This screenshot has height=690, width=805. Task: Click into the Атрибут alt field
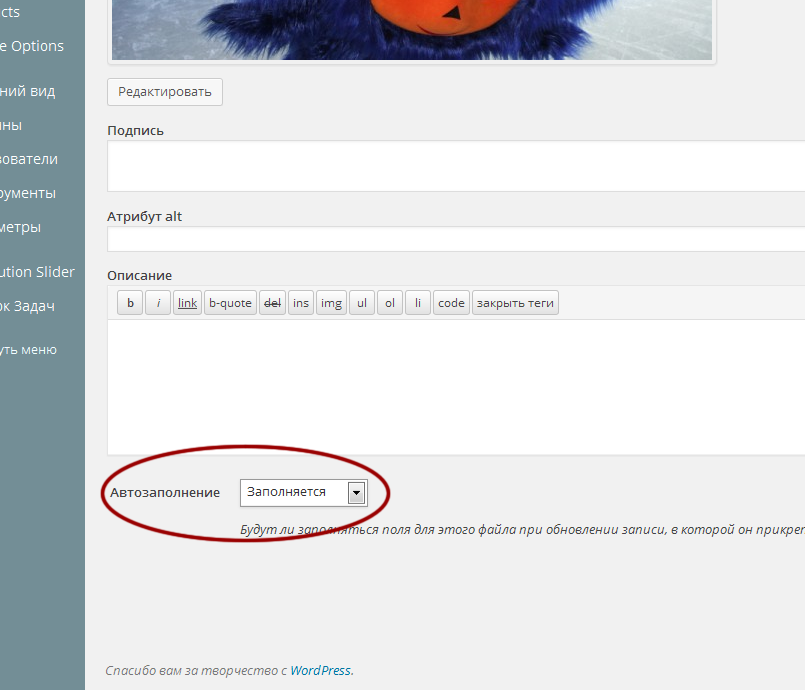click(456, 239)
